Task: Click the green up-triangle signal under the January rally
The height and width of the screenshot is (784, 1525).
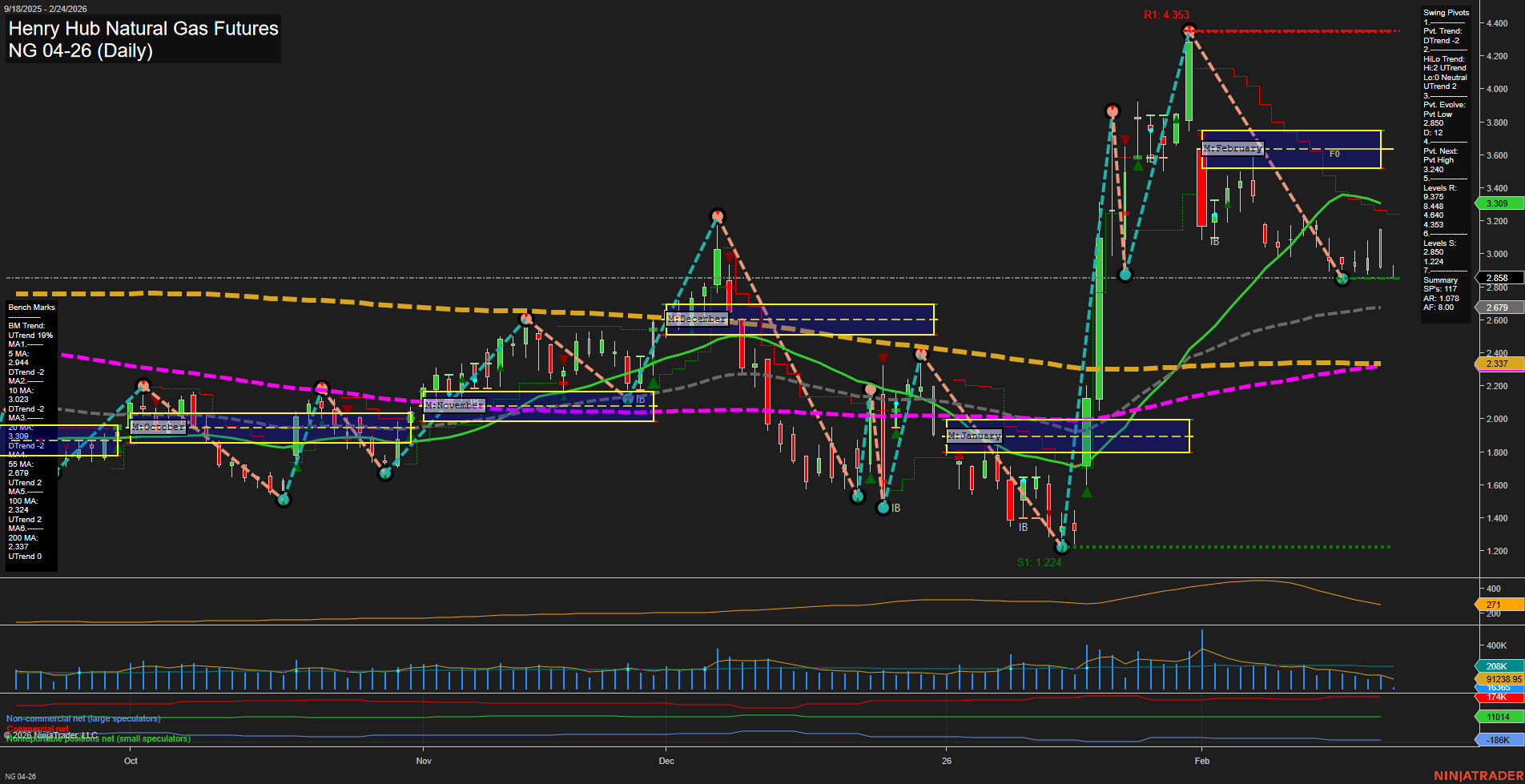Action: pyautogui.click(x=1086, y=492)
